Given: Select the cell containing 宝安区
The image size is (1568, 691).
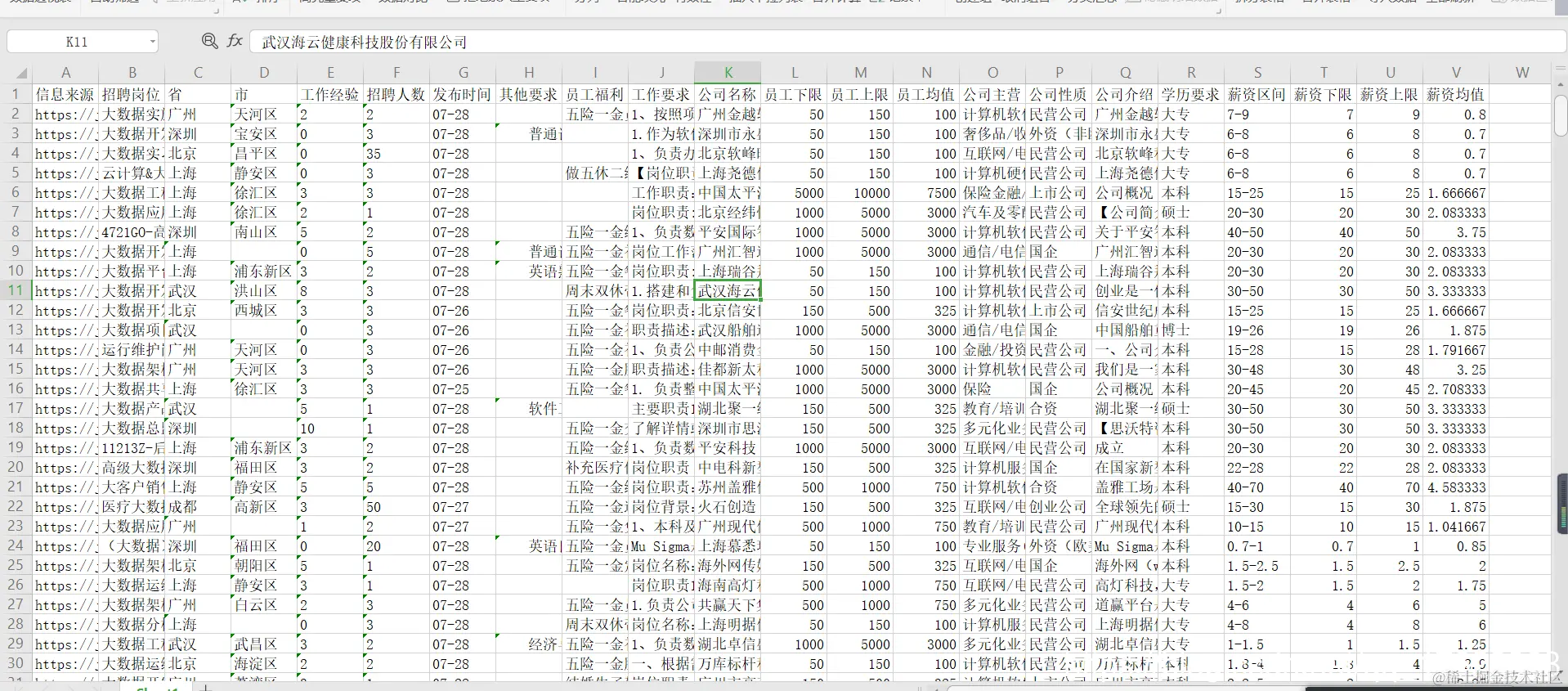Looking at the screenshot, I should pyautogui.click(x=264, y=134).
